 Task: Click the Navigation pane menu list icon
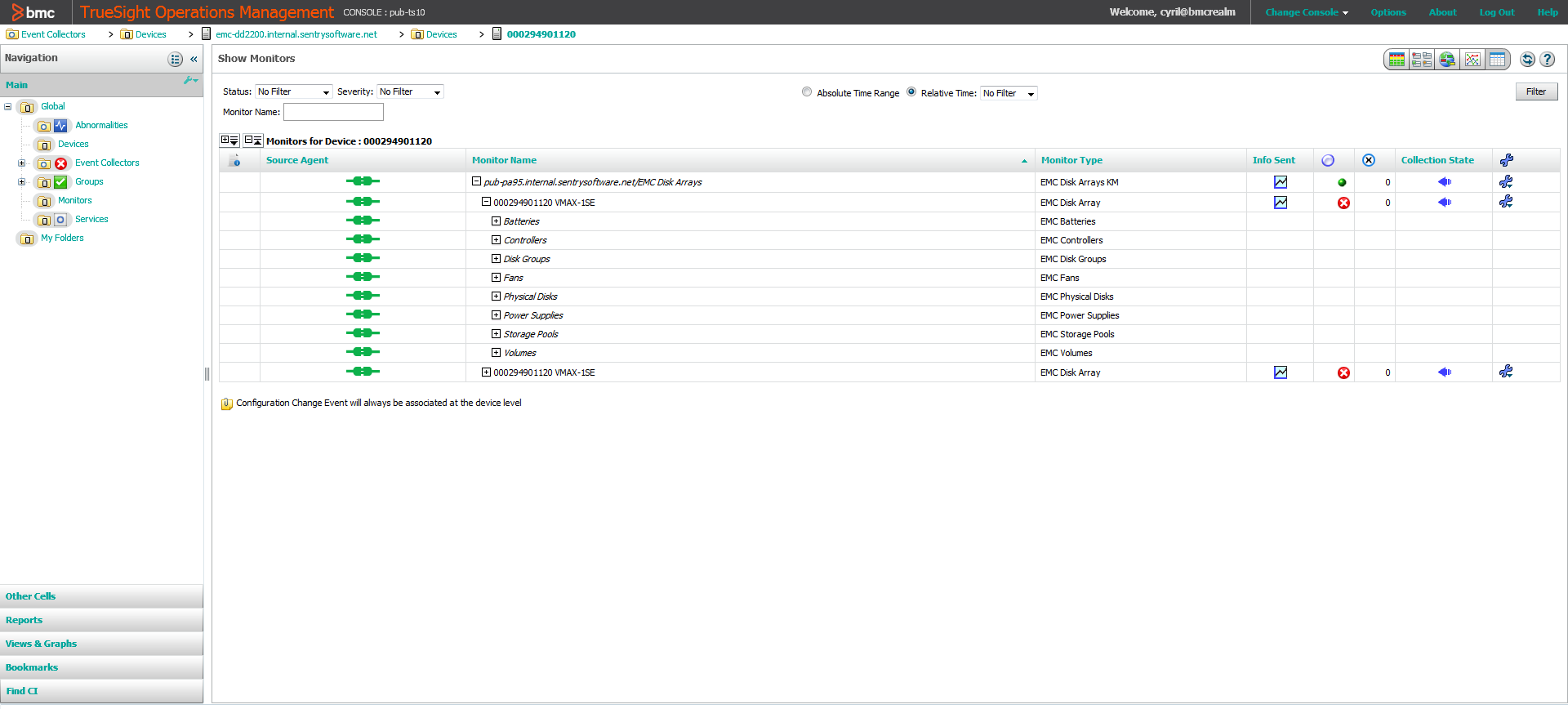click(x=176, y=59)
